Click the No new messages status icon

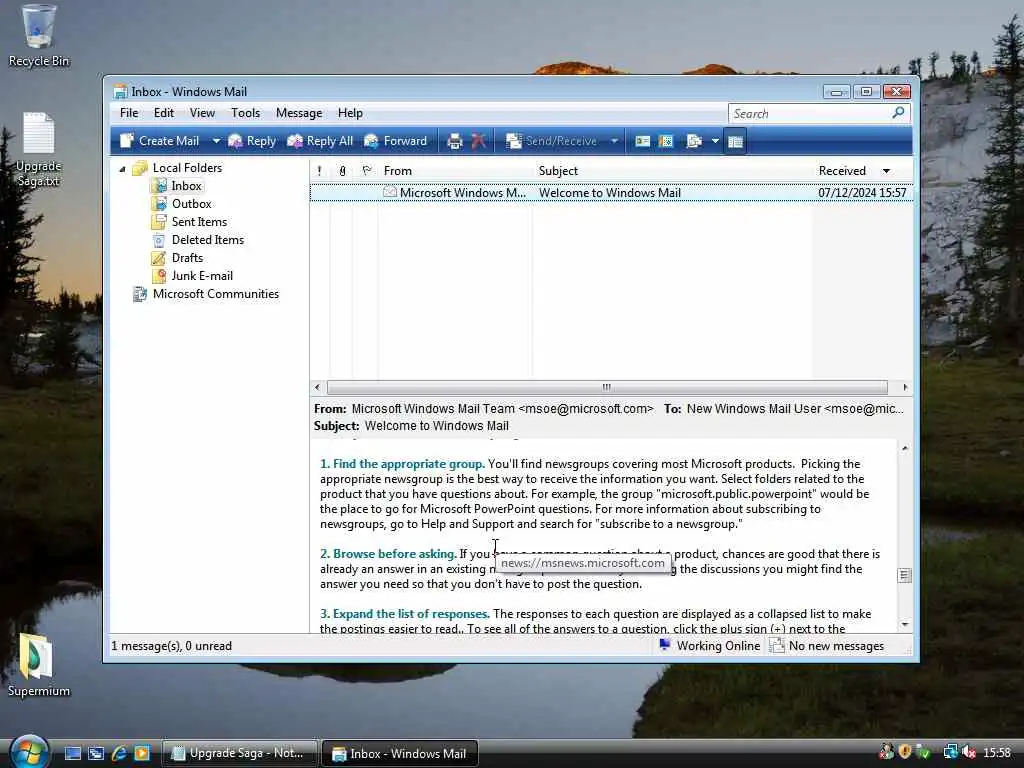tap(776, 646)
